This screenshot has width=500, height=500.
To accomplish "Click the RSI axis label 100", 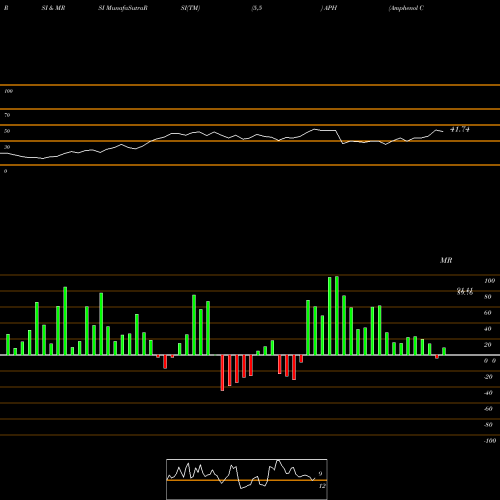I will (8, 91).
